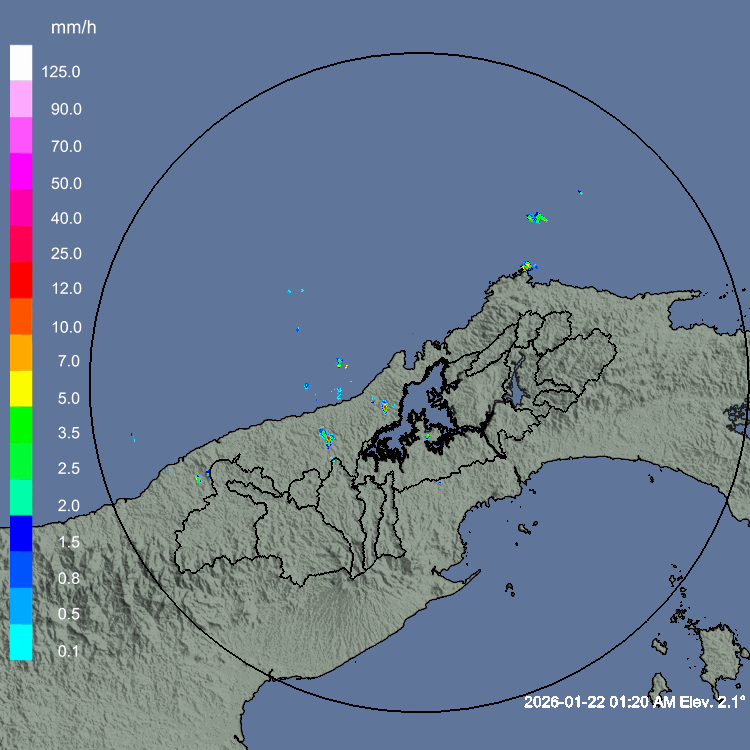Click the Elev. 2.1° elevation text
Viewport: 750px width, 750px height.
711,703
